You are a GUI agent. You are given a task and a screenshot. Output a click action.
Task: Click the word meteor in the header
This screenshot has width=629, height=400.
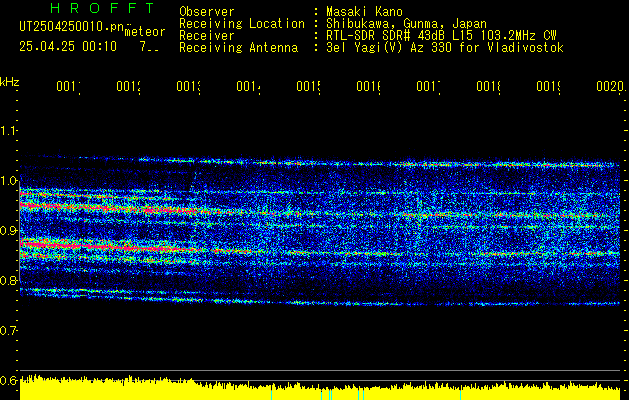point(145,32)
